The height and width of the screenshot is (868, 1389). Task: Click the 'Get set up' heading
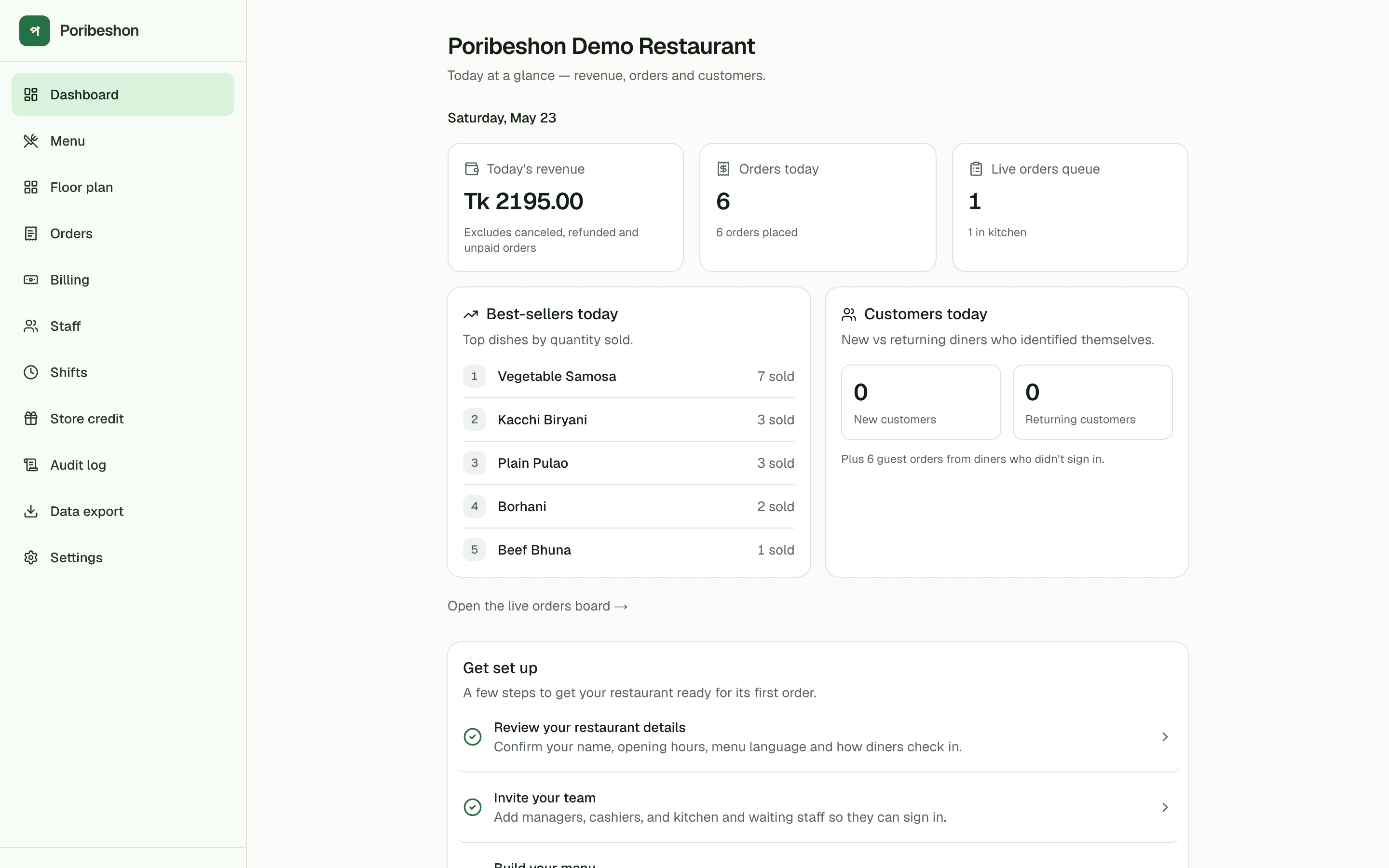(x=500, y=668)
